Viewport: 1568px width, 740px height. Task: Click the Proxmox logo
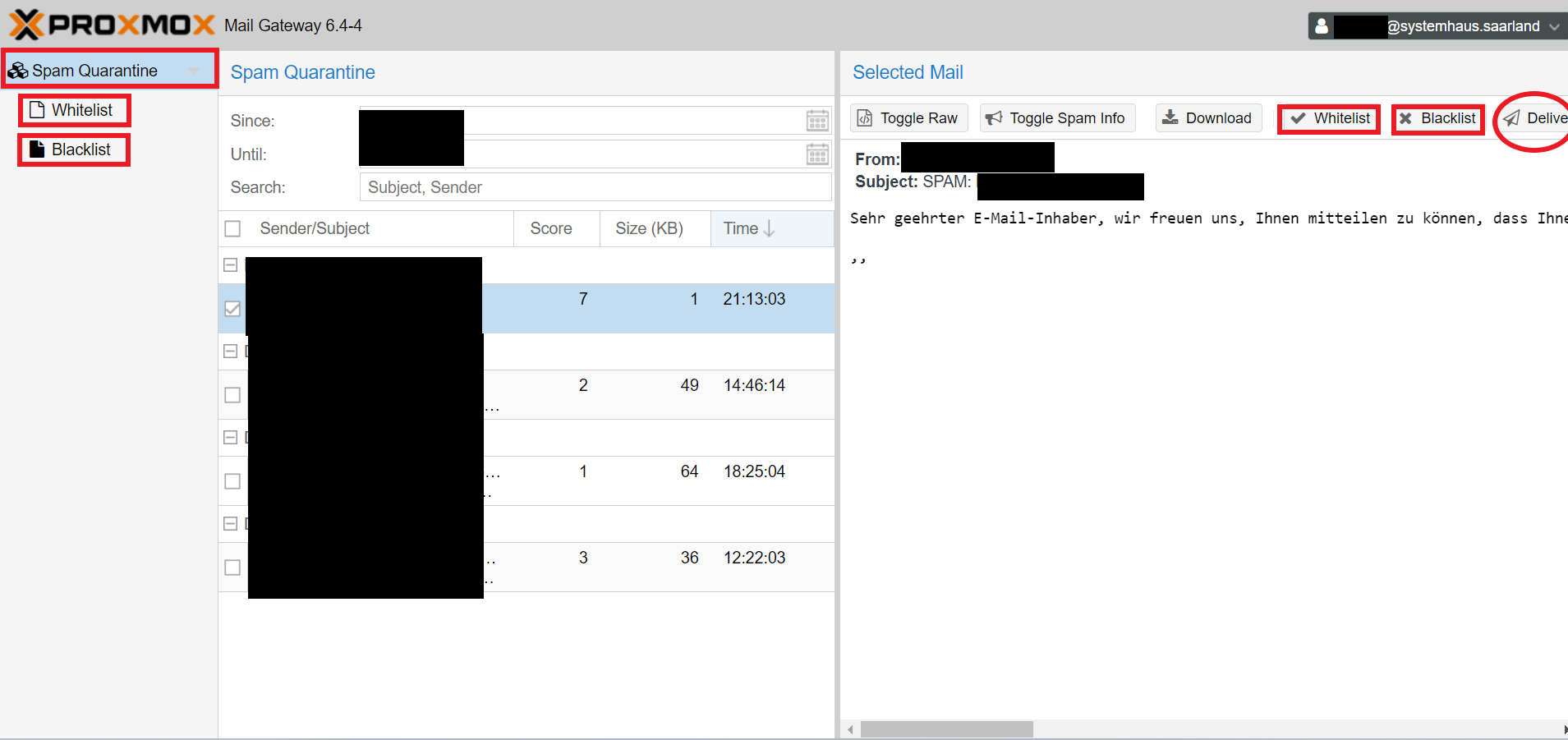tap(113, 25)
